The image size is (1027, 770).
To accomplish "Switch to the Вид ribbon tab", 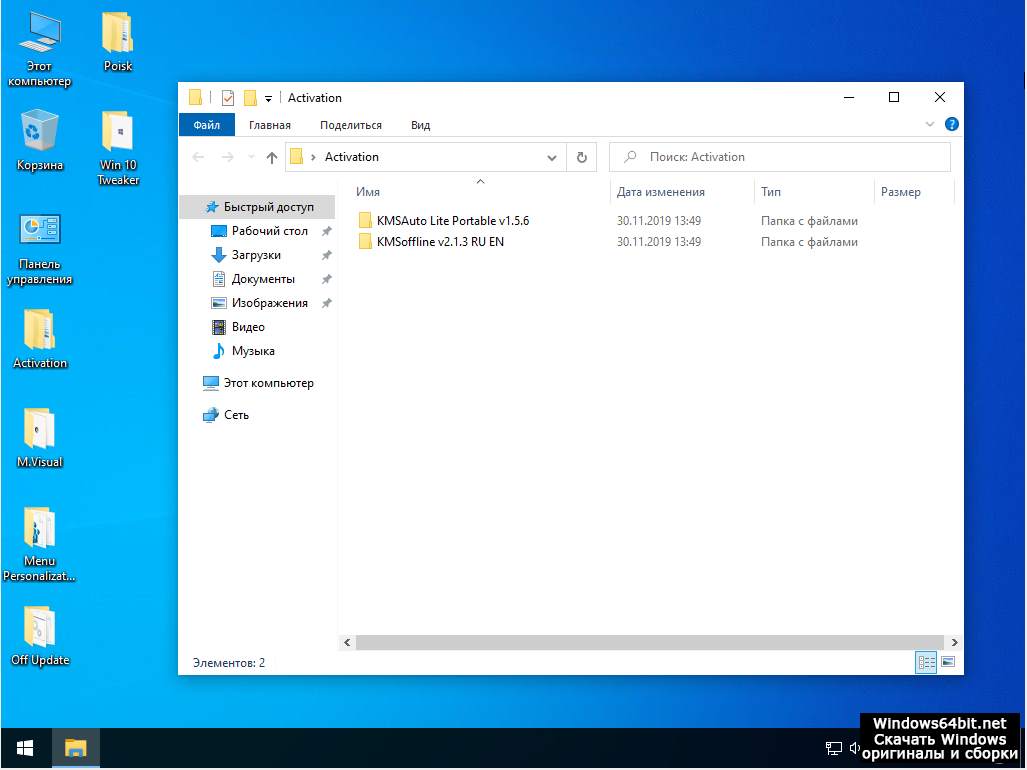I will 420,125.
